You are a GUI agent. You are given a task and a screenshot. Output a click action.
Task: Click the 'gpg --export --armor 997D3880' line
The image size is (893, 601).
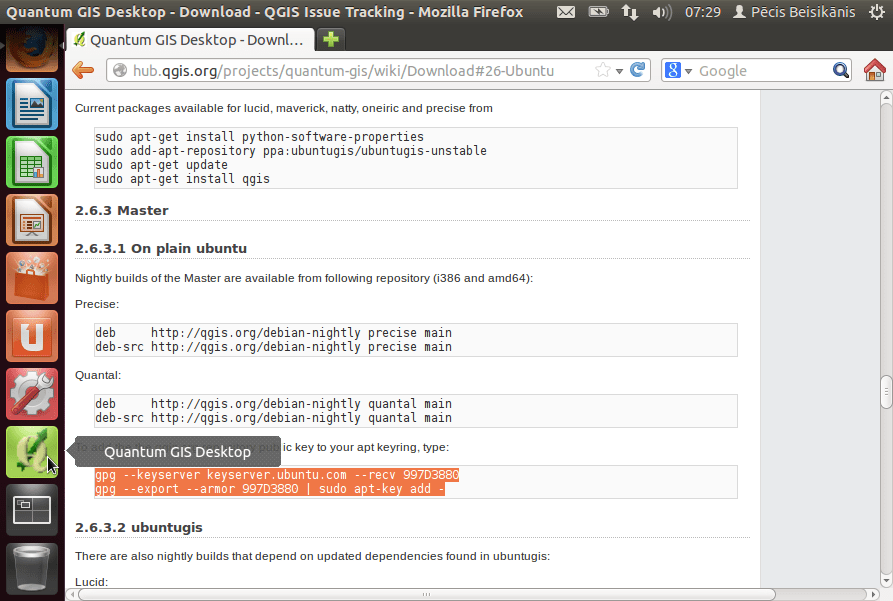click(x=270, y=489)
